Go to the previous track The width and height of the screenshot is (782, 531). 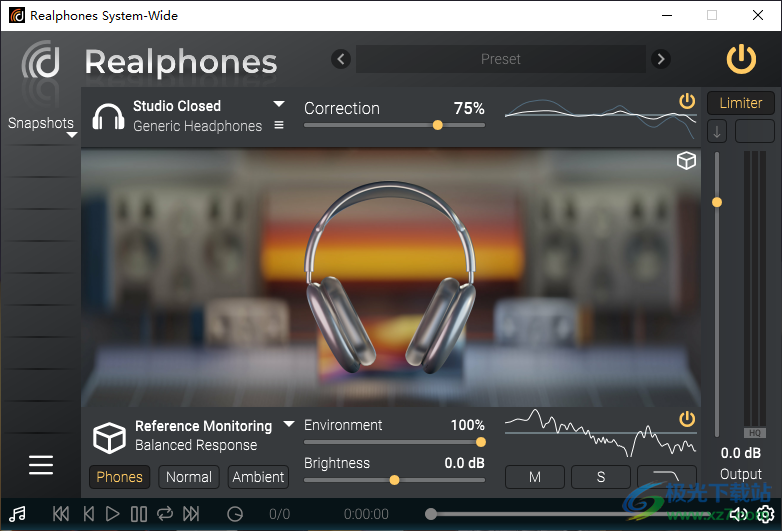[89, 514]
